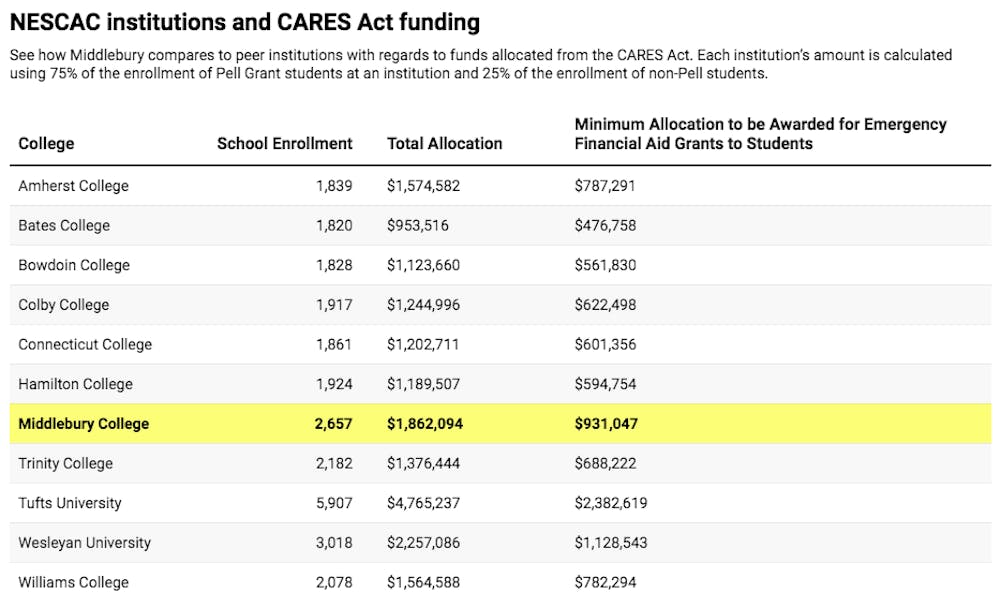Select the Tufts University row name

70,503
